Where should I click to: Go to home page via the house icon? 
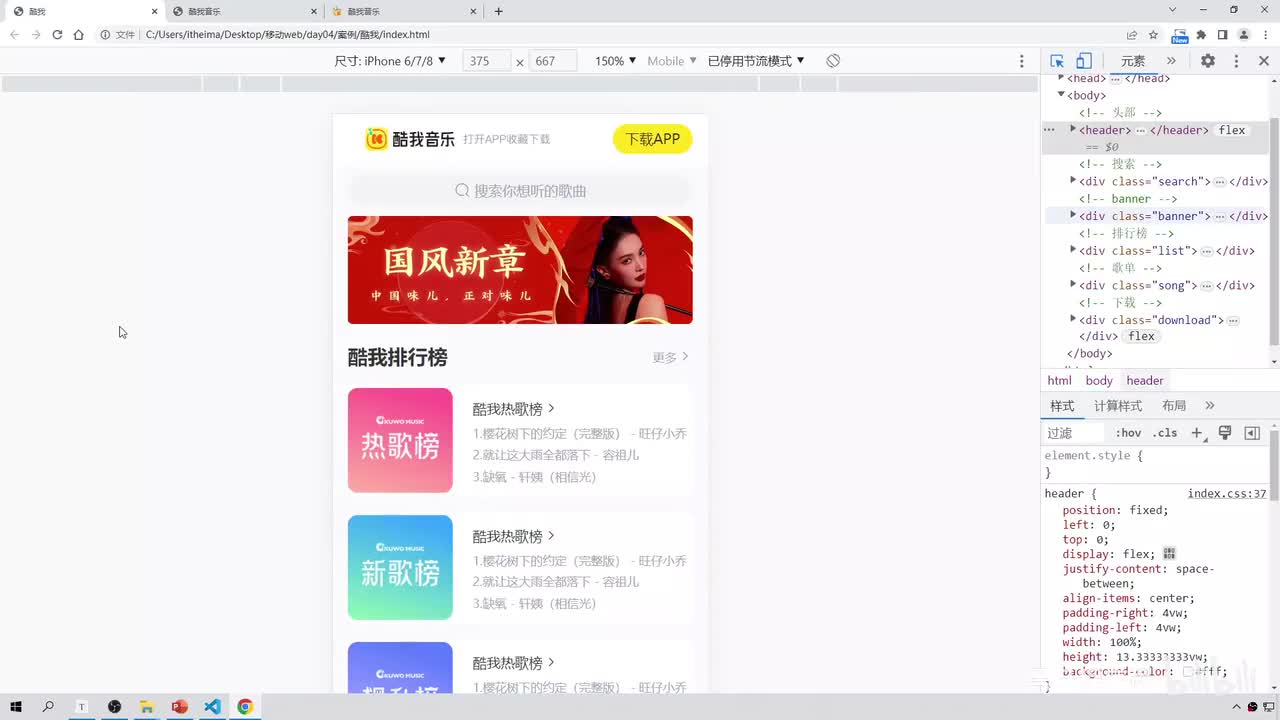tap(78, 35)
